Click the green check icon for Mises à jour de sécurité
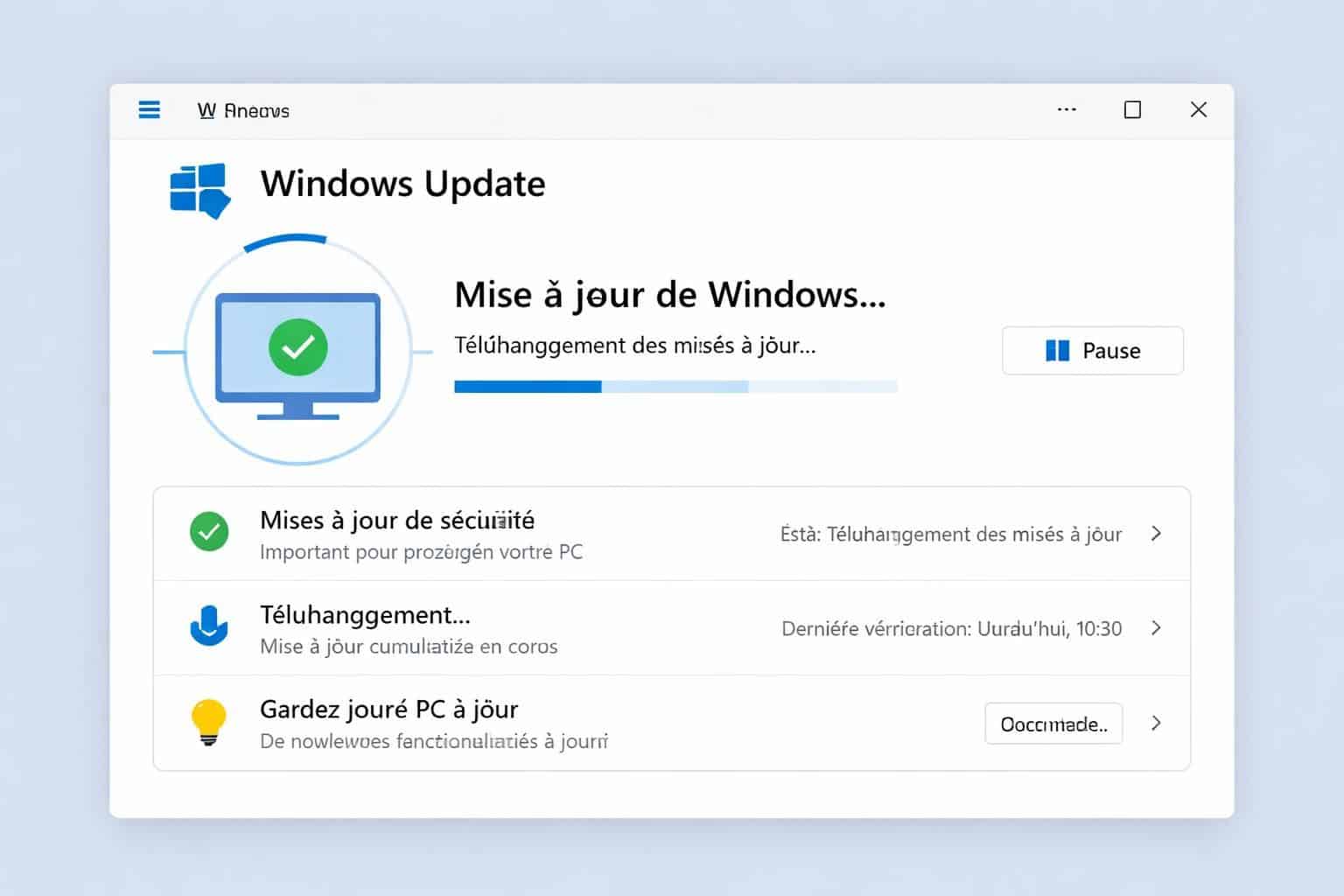This screenshot has height=896, width=1344. [x=209, y=532]
